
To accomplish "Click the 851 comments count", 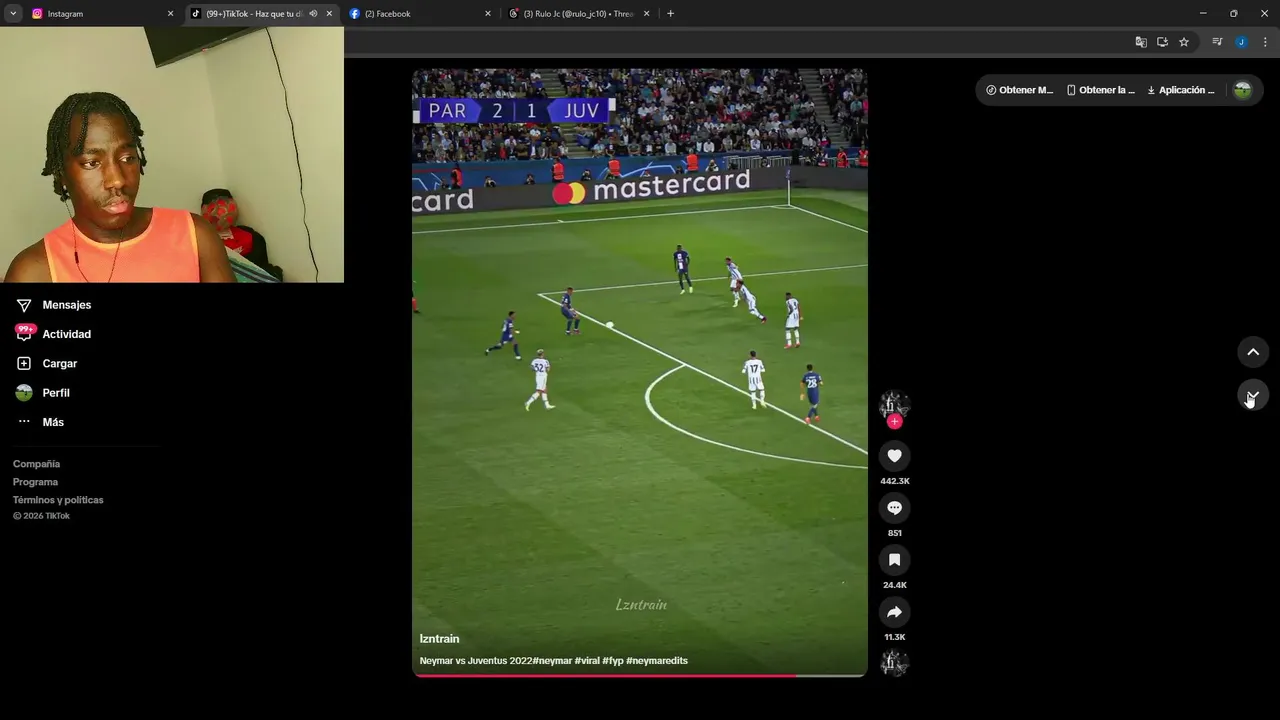I will [894, 533].
